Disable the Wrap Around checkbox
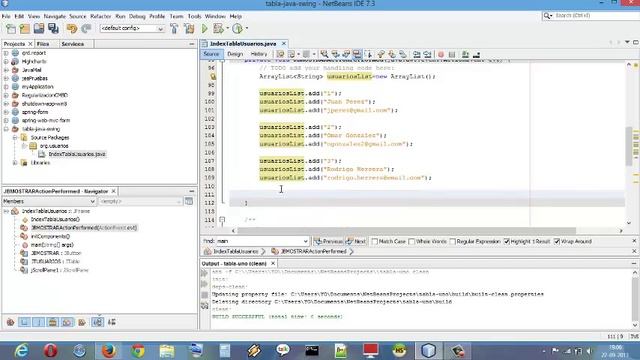 click(557, 242)
